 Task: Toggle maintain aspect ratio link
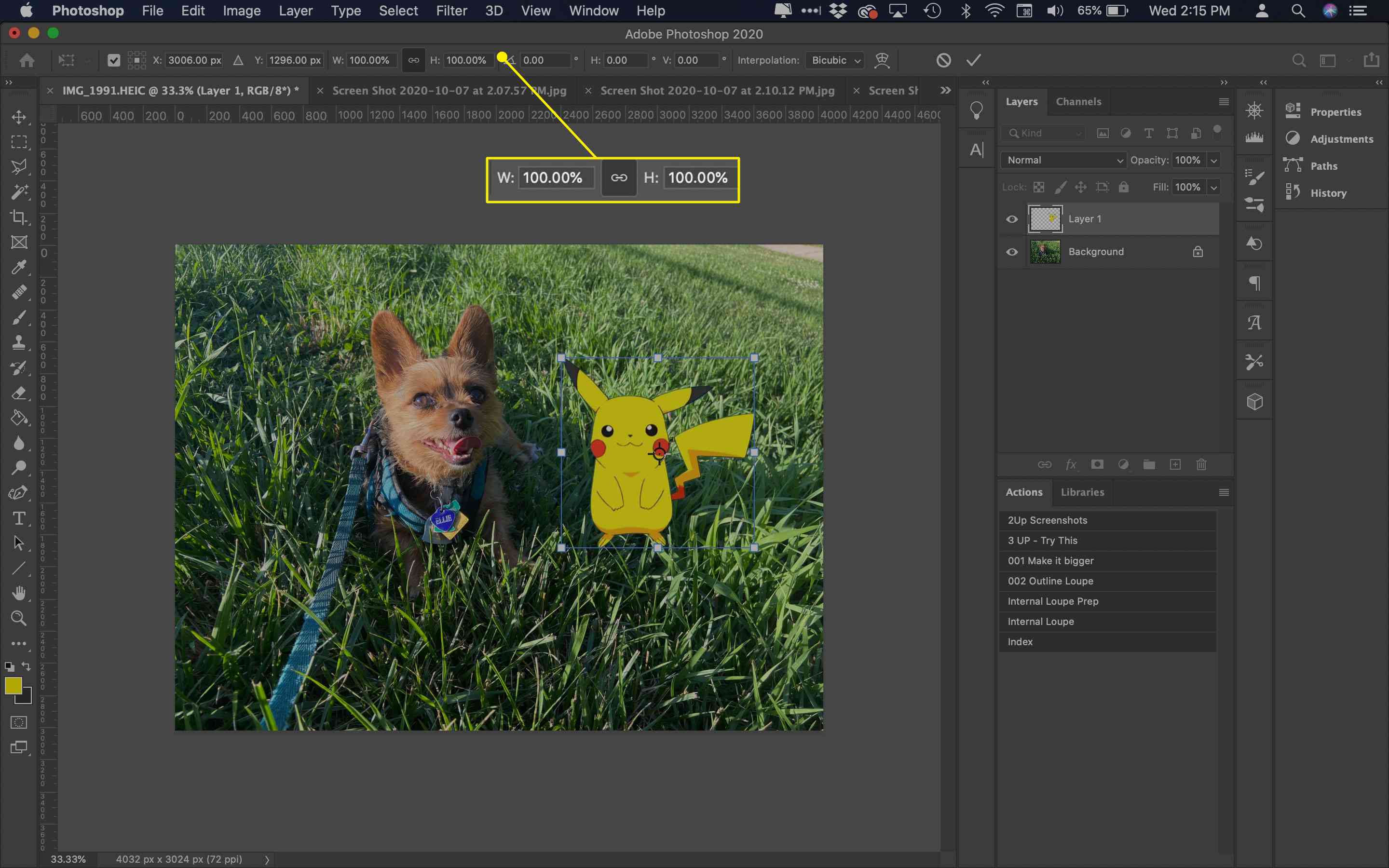point(413,60)
